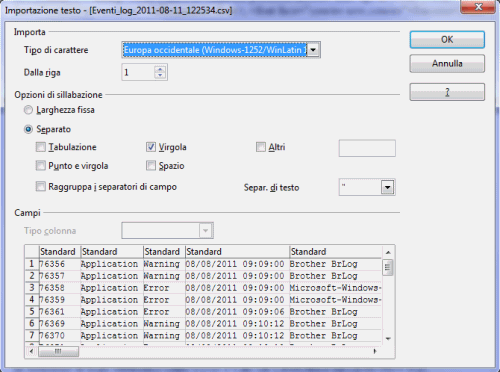Screen dimensions: 500x372
Task: Click the vertical scrollbar thumb in preview
Action: click(388, 267)
